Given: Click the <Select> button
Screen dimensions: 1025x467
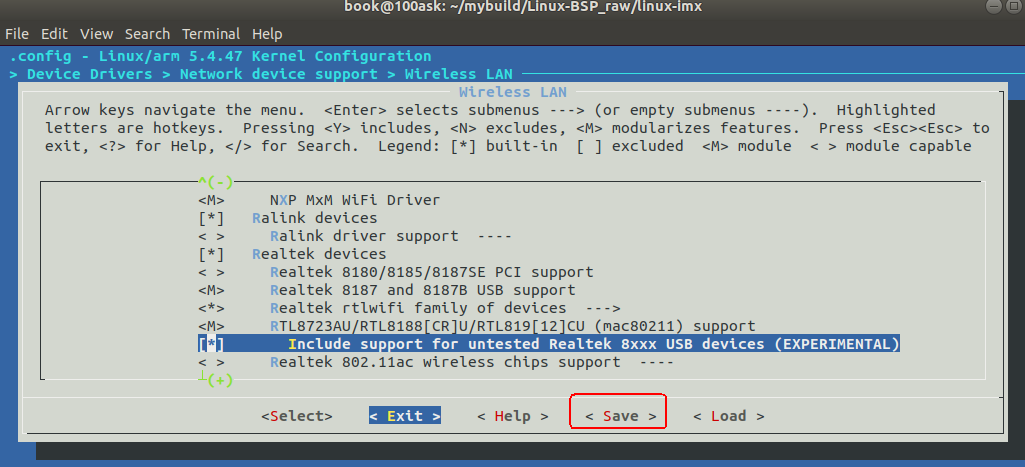Looking at the screenshot, I should point(297,416).
